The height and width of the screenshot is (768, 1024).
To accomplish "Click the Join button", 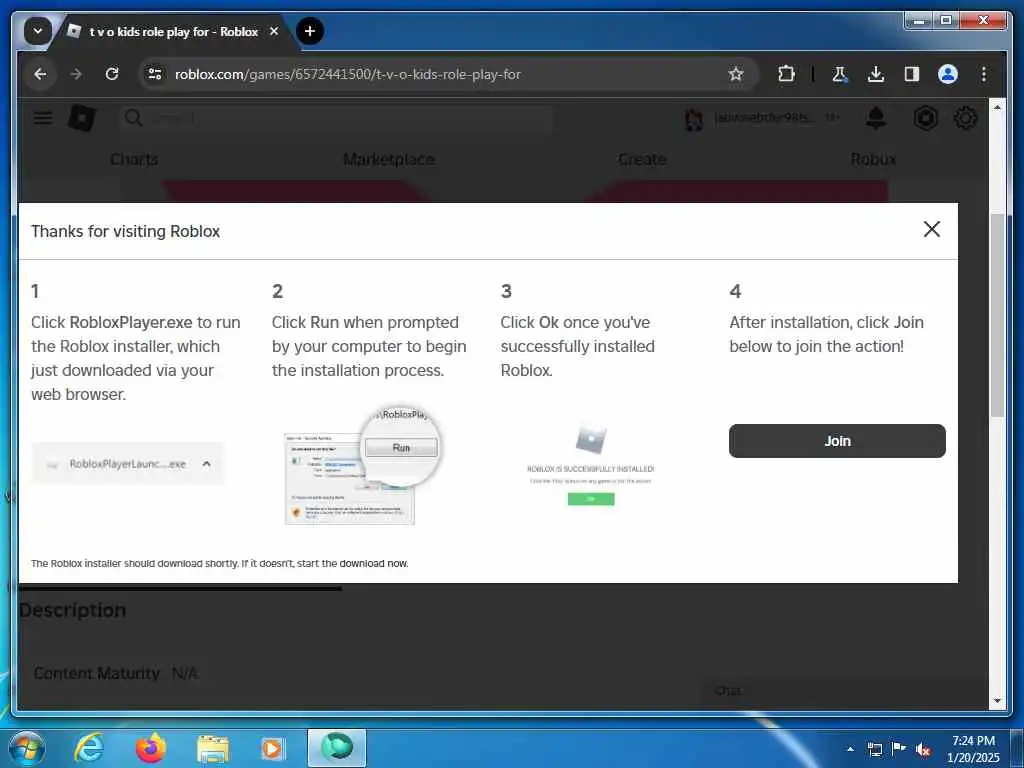I will pos(837,441).
